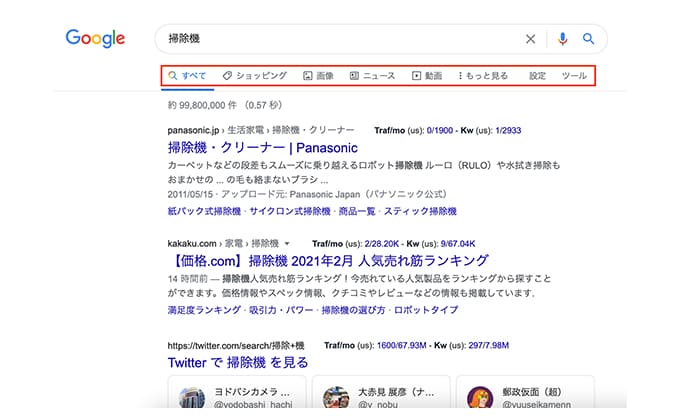This screenshot has width=680, height=420.
Task: Click the Panasonic upload date 2011/05/15 line
Action: (307, 194)
